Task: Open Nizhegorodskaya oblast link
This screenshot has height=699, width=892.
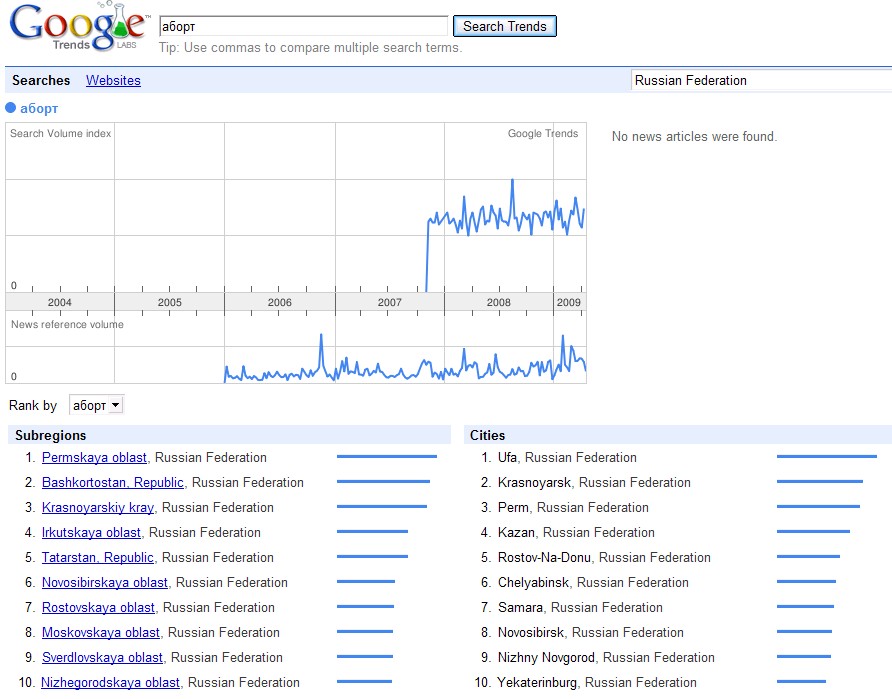Action: [110, 683]
